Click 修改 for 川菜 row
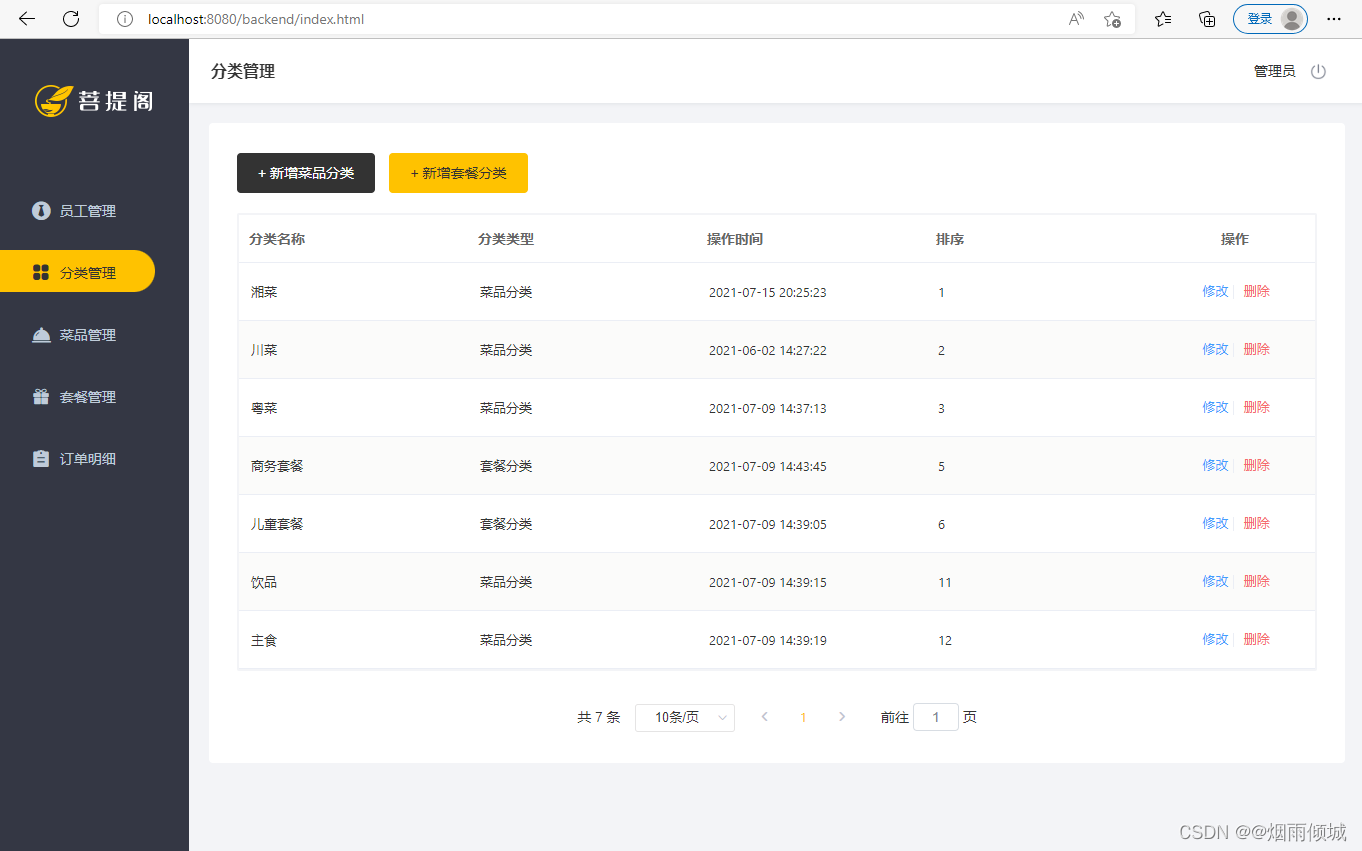The height and width of the screenshot is (851, 1362). coord(1215,349)
